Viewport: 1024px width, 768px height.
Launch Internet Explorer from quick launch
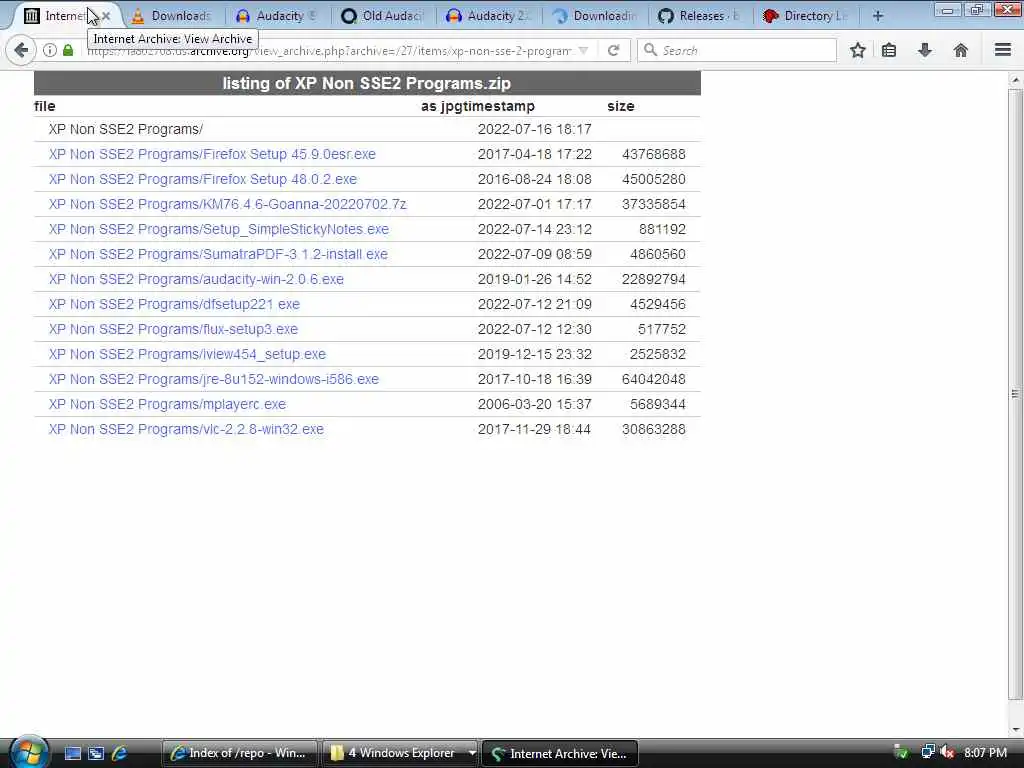(x=120, y=753)
